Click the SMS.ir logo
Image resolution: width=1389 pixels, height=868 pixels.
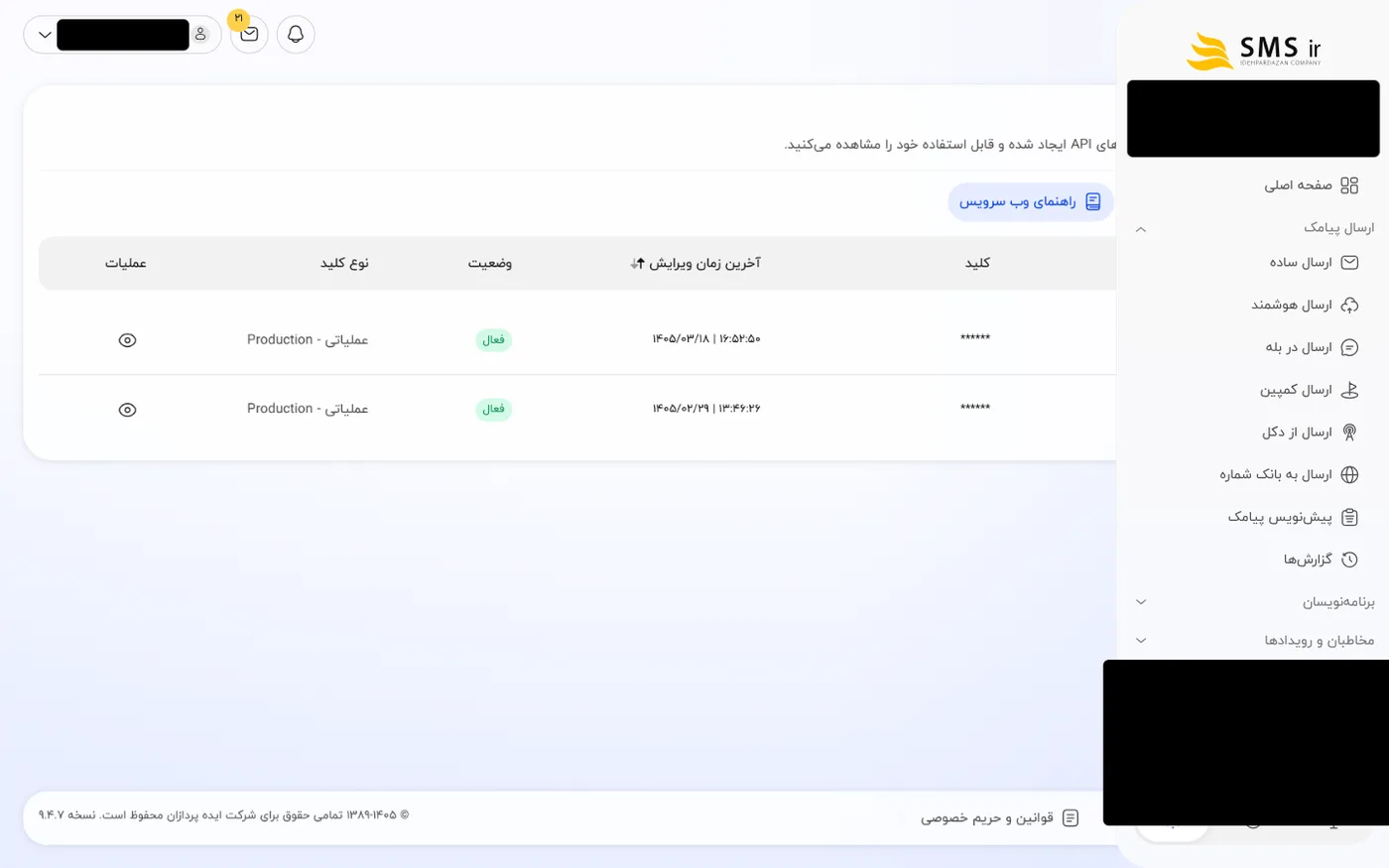coord(1253,51)
